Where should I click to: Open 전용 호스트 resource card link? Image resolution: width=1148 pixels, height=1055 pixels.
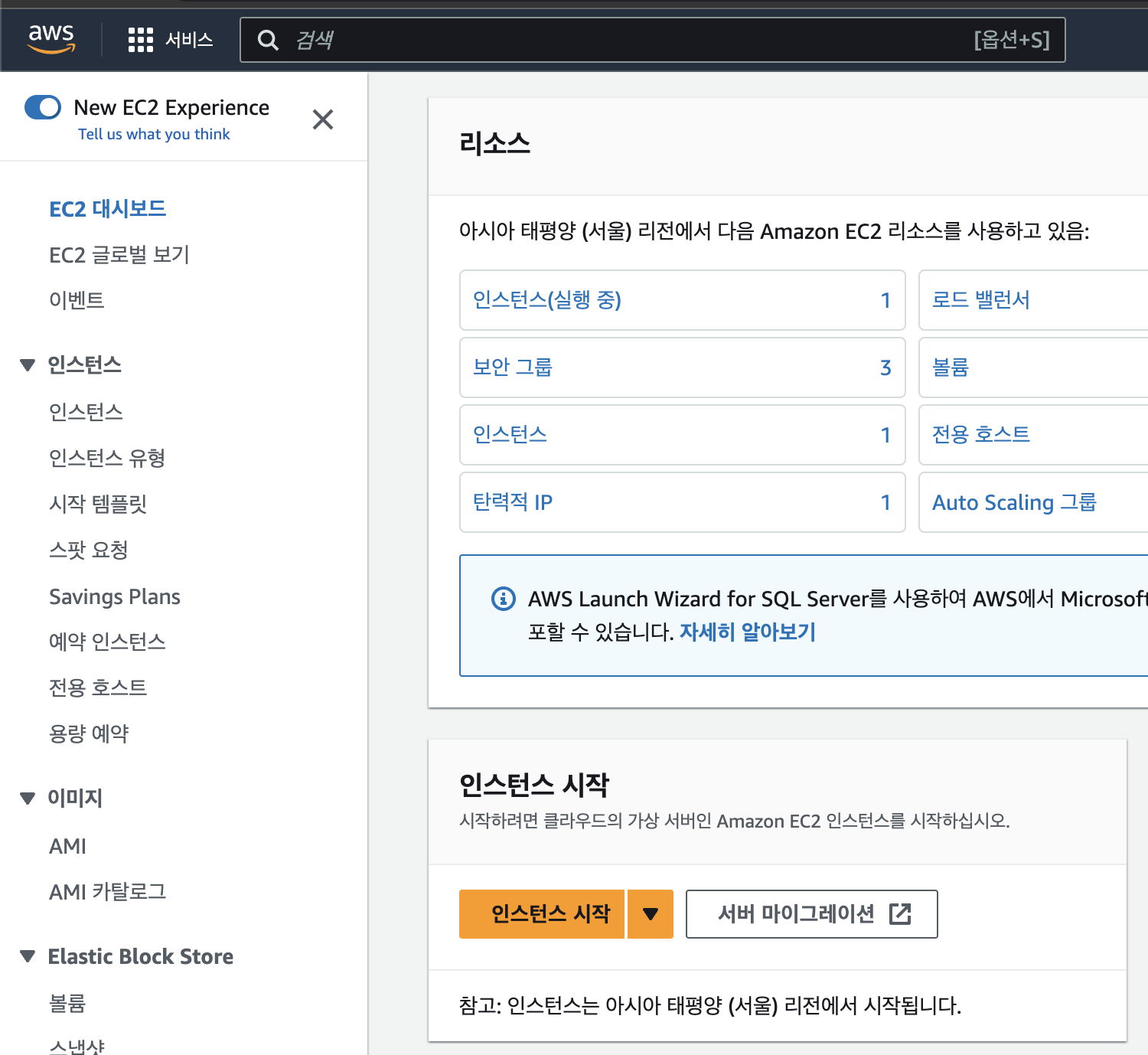coord(981,434)
